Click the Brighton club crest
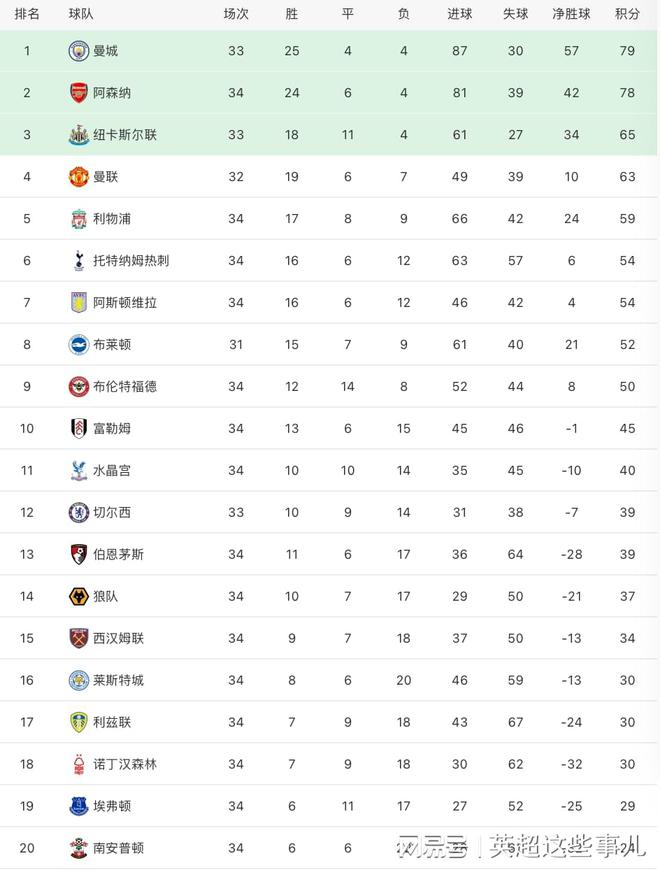 [79, 345]
